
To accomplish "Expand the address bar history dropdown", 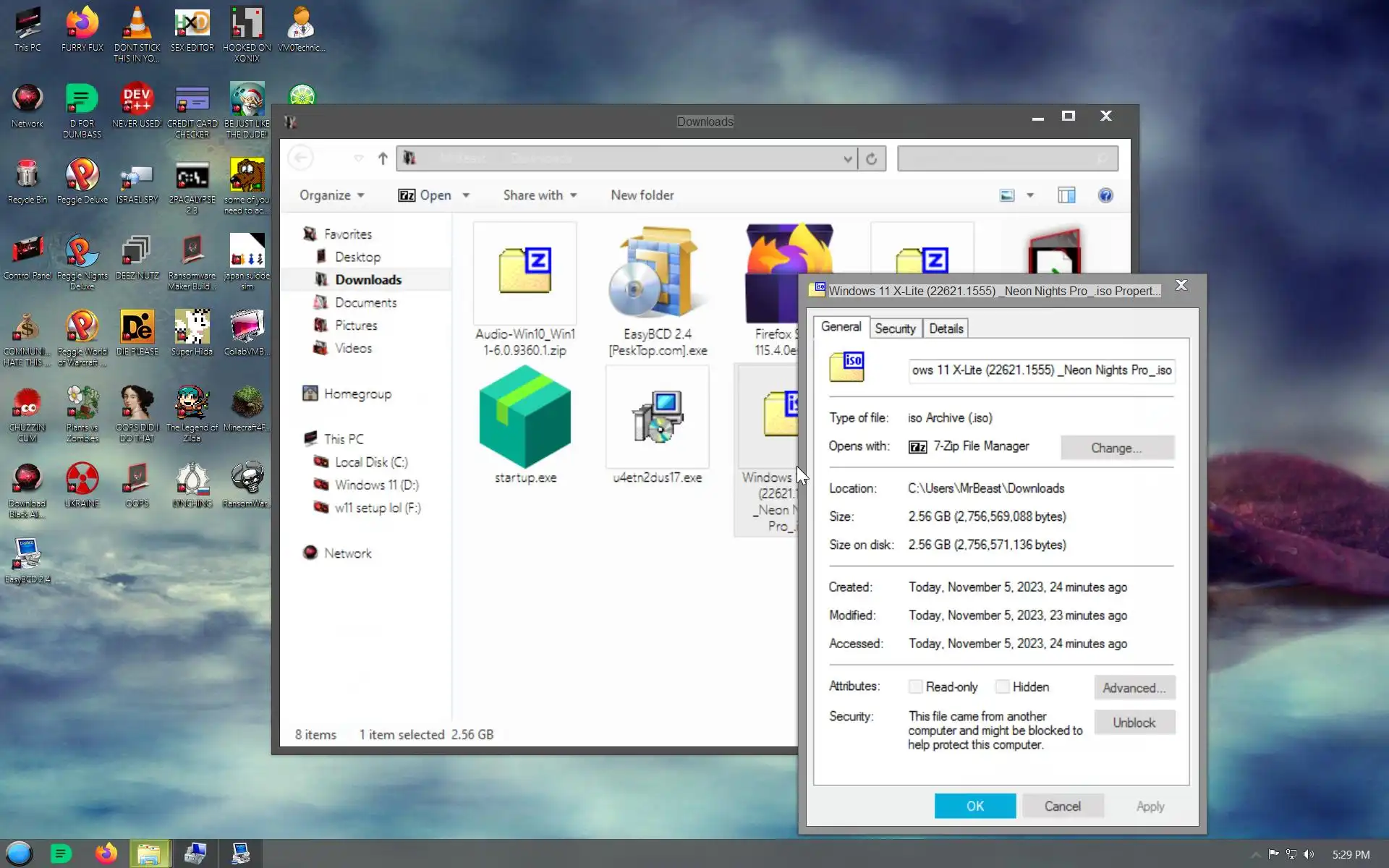I will (847, 158).
